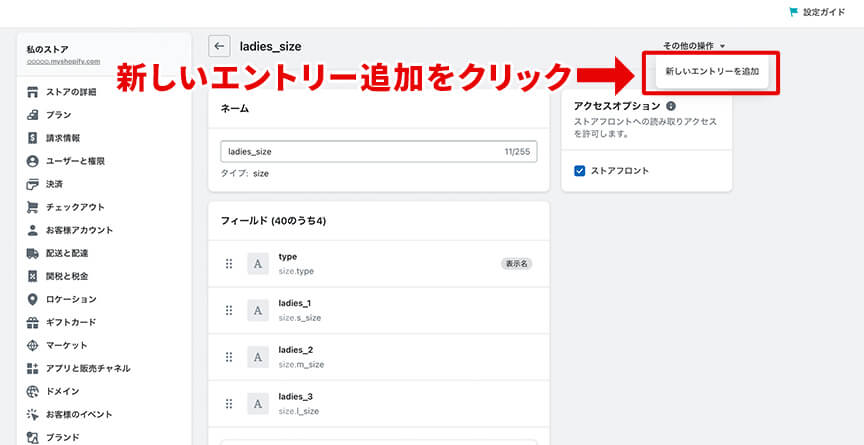The width and height of the screenshot is (864, 445).
Task: Click the ネーム section heading
Action: tap(235, 109)
